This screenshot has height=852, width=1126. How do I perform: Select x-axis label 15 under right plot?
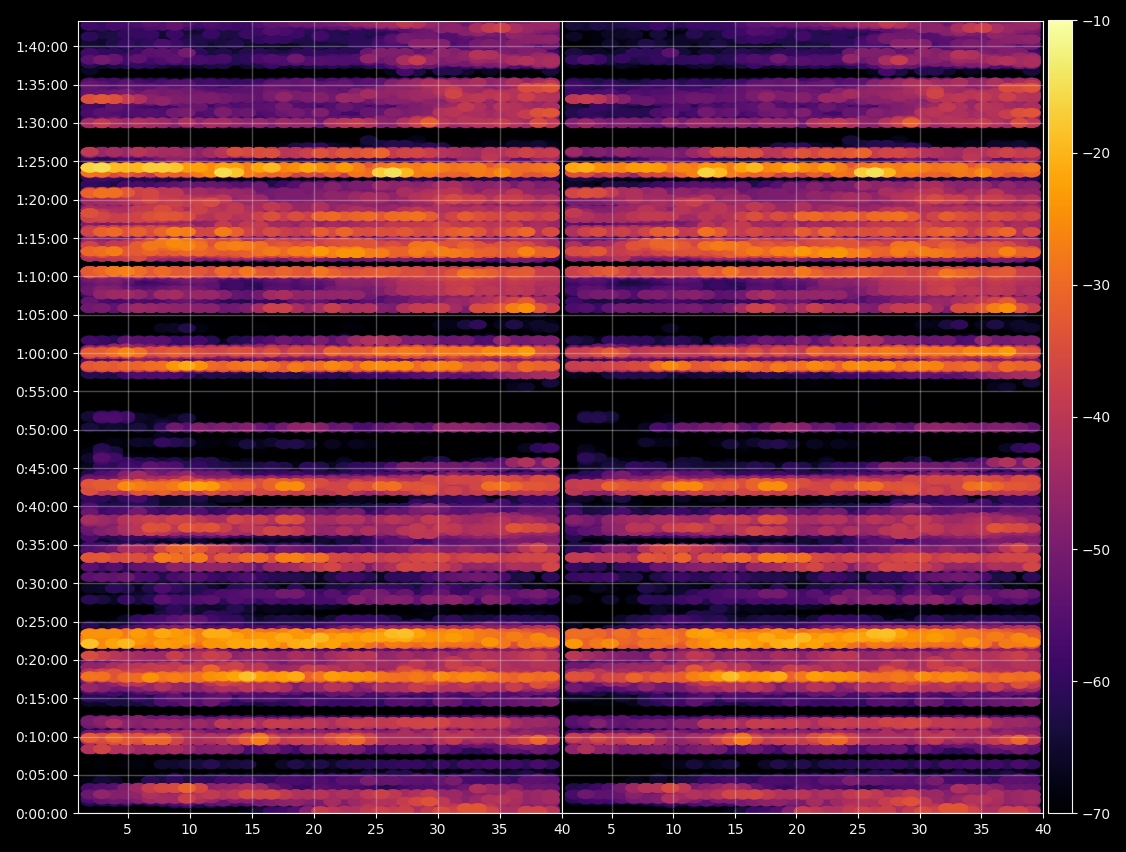735,829
